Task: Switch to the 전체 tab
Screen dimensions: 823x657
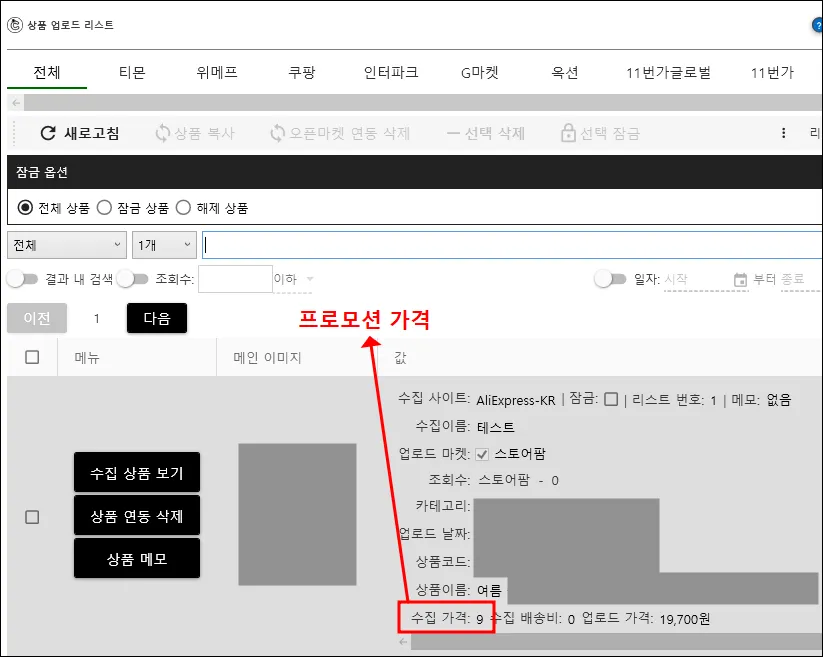Action: (47, 72)
